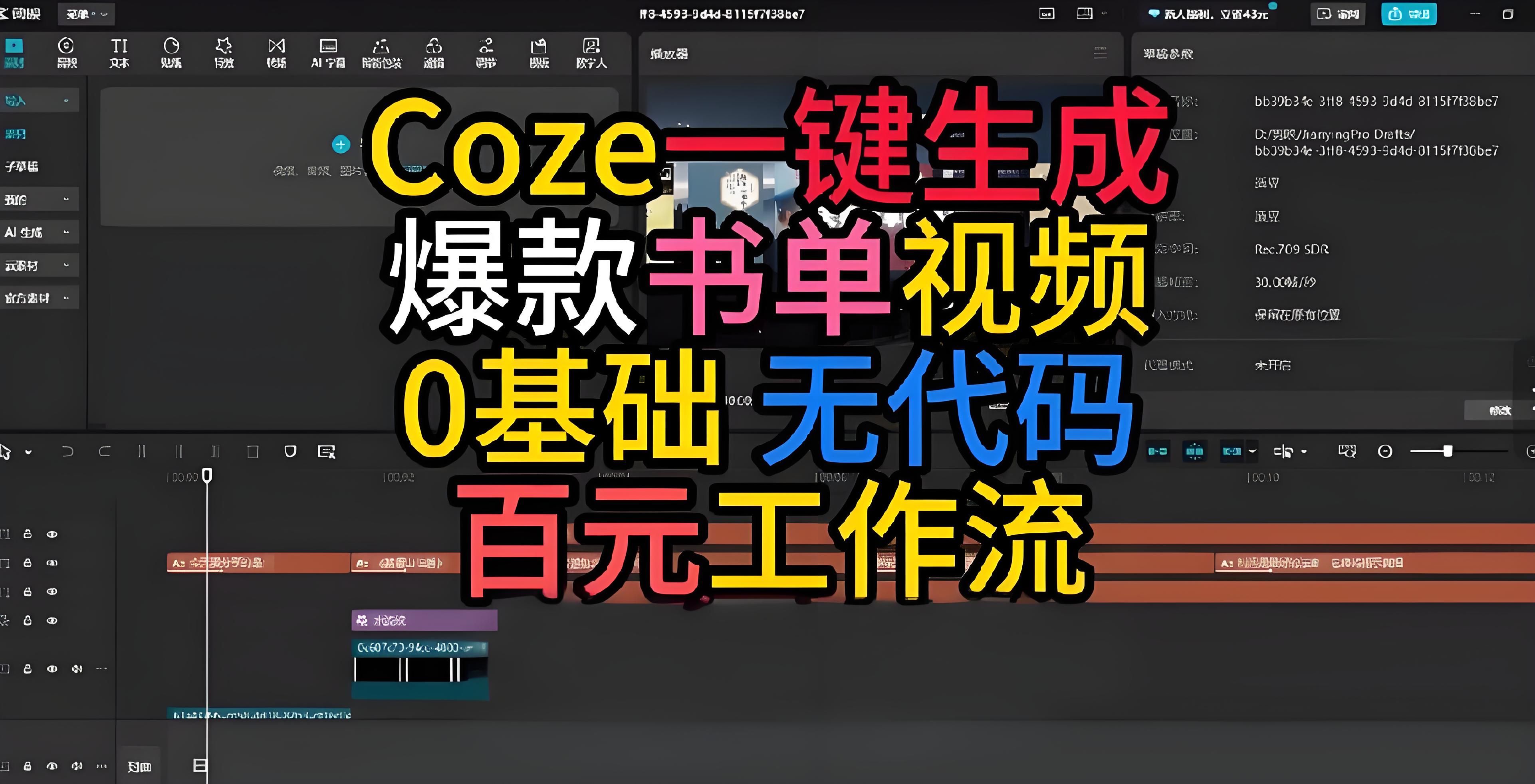This screenshot has height=784, width=1535.
Task: Select the first orange text clip on the timeline
Action: (258, 563)
